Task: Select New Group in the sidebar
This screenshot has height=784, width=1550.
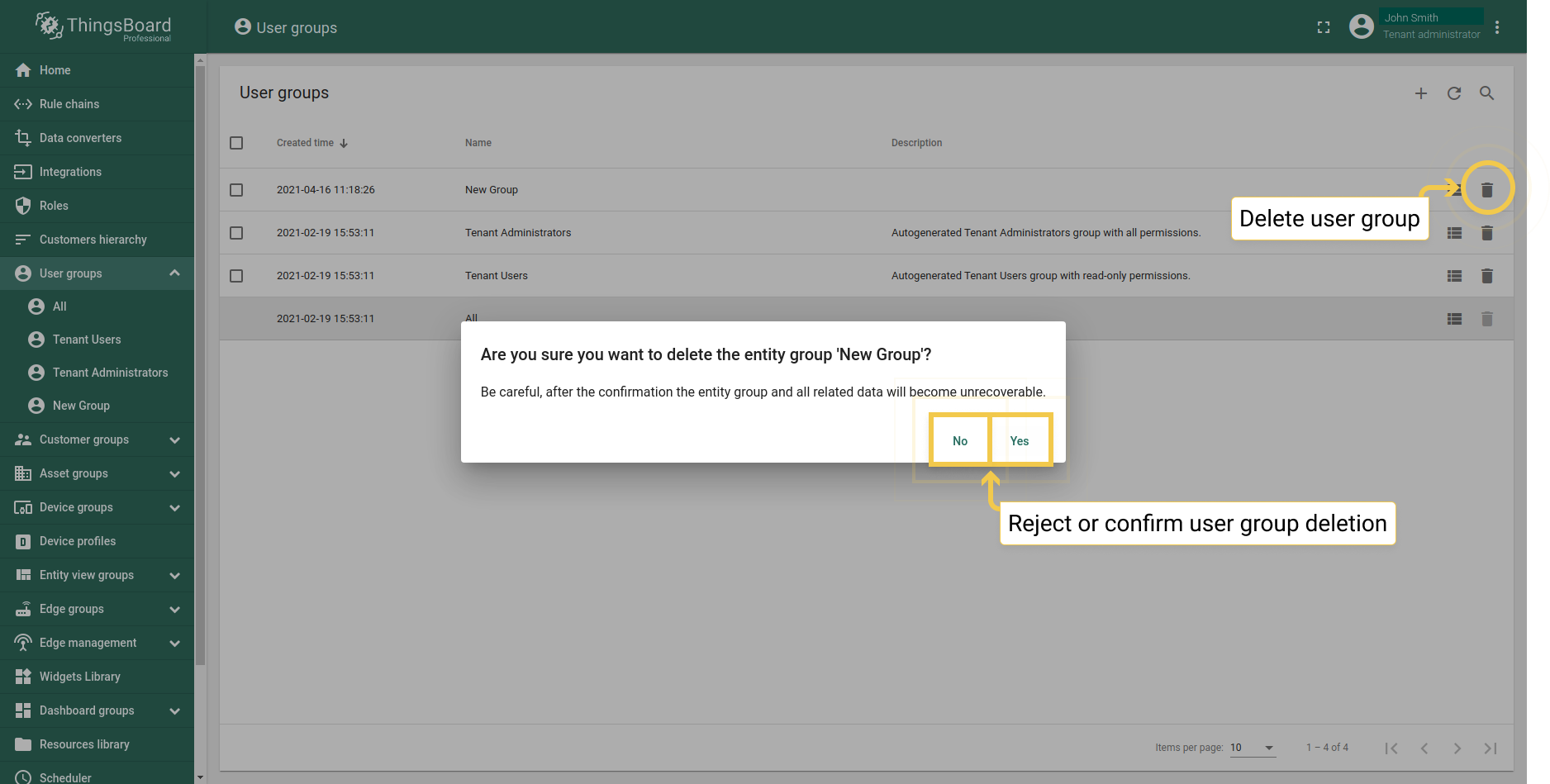Action: click(x=97, y=406)
